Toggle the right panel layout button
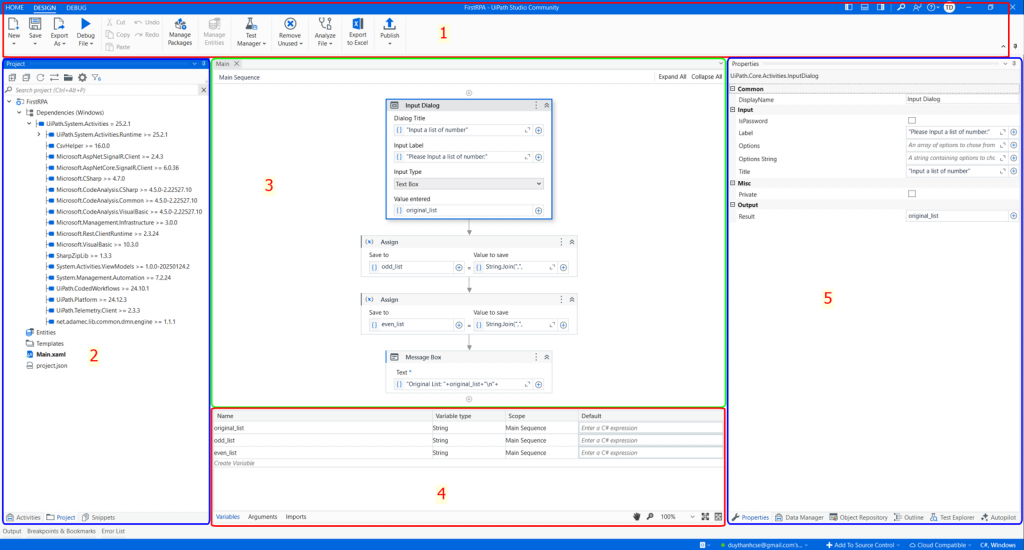The height and width of the screenshot is (550, 1024). [x=880, y=7]
